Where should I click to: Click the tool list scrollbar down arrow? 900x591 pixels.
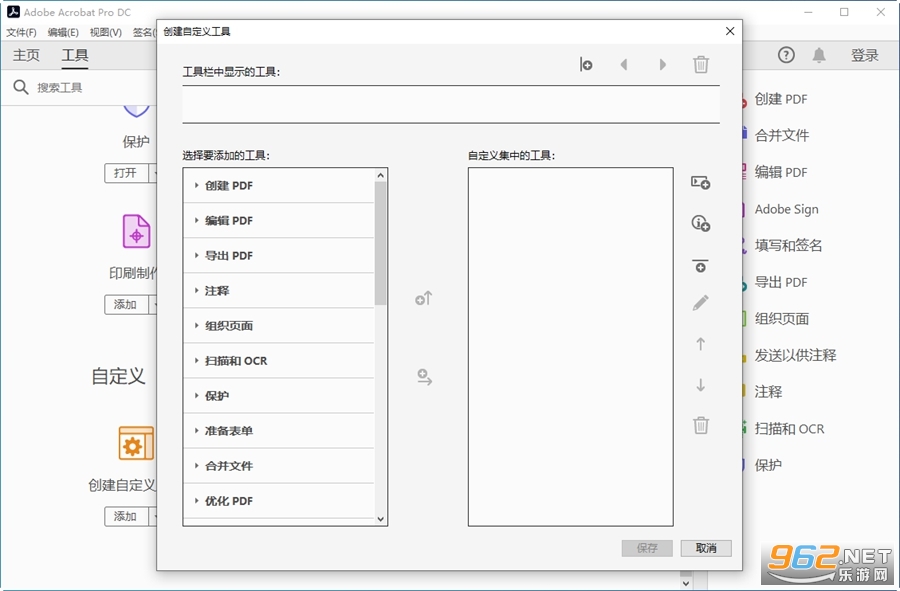(x=381, y=519)
